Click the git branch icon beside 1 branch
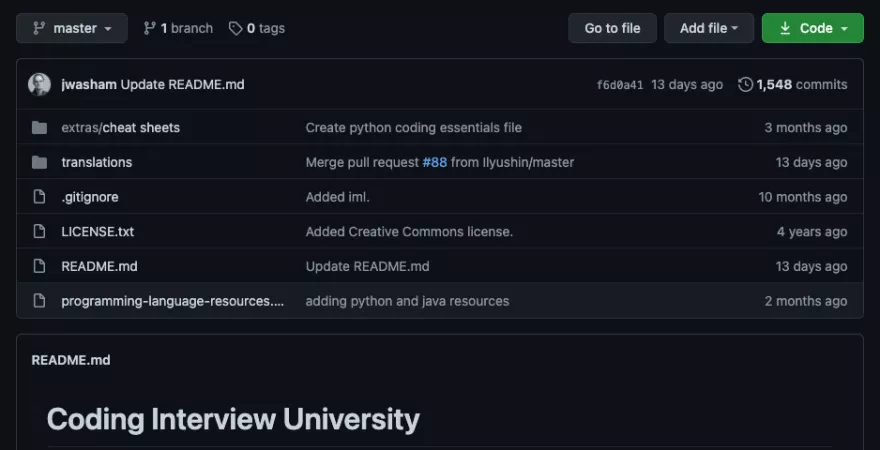The image size is (880, 450). point(150,28)
